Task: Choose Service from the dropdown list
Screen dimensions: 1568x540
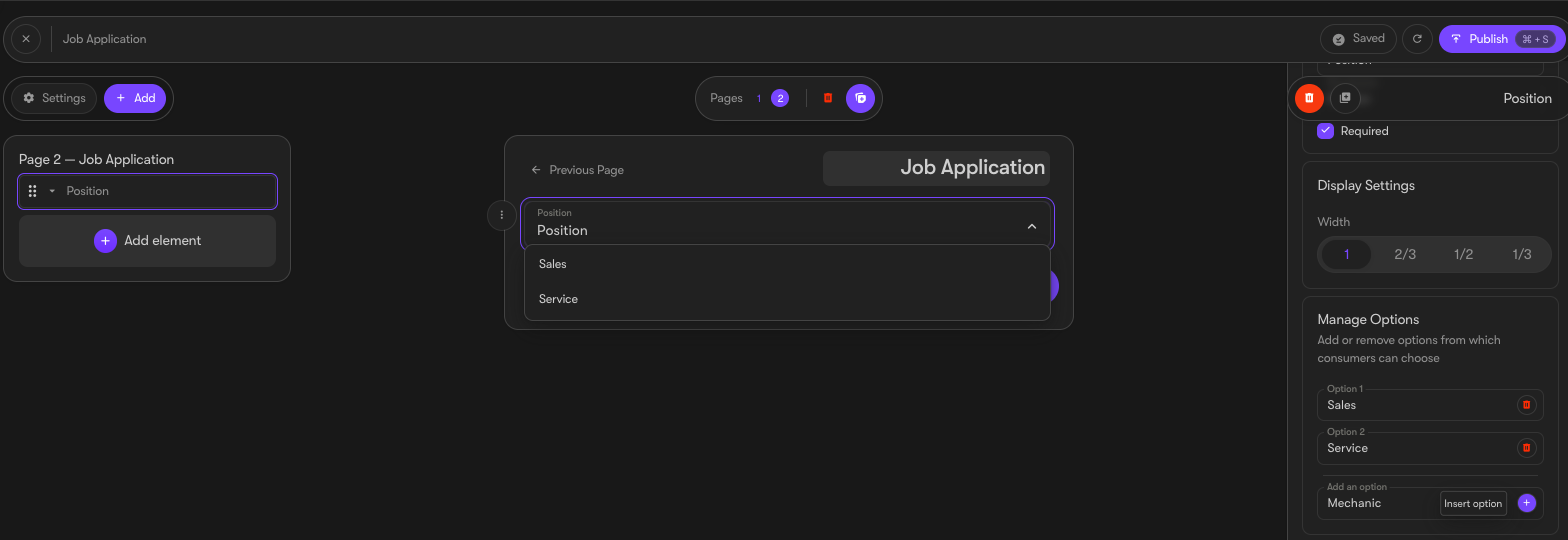Action: 787,299
